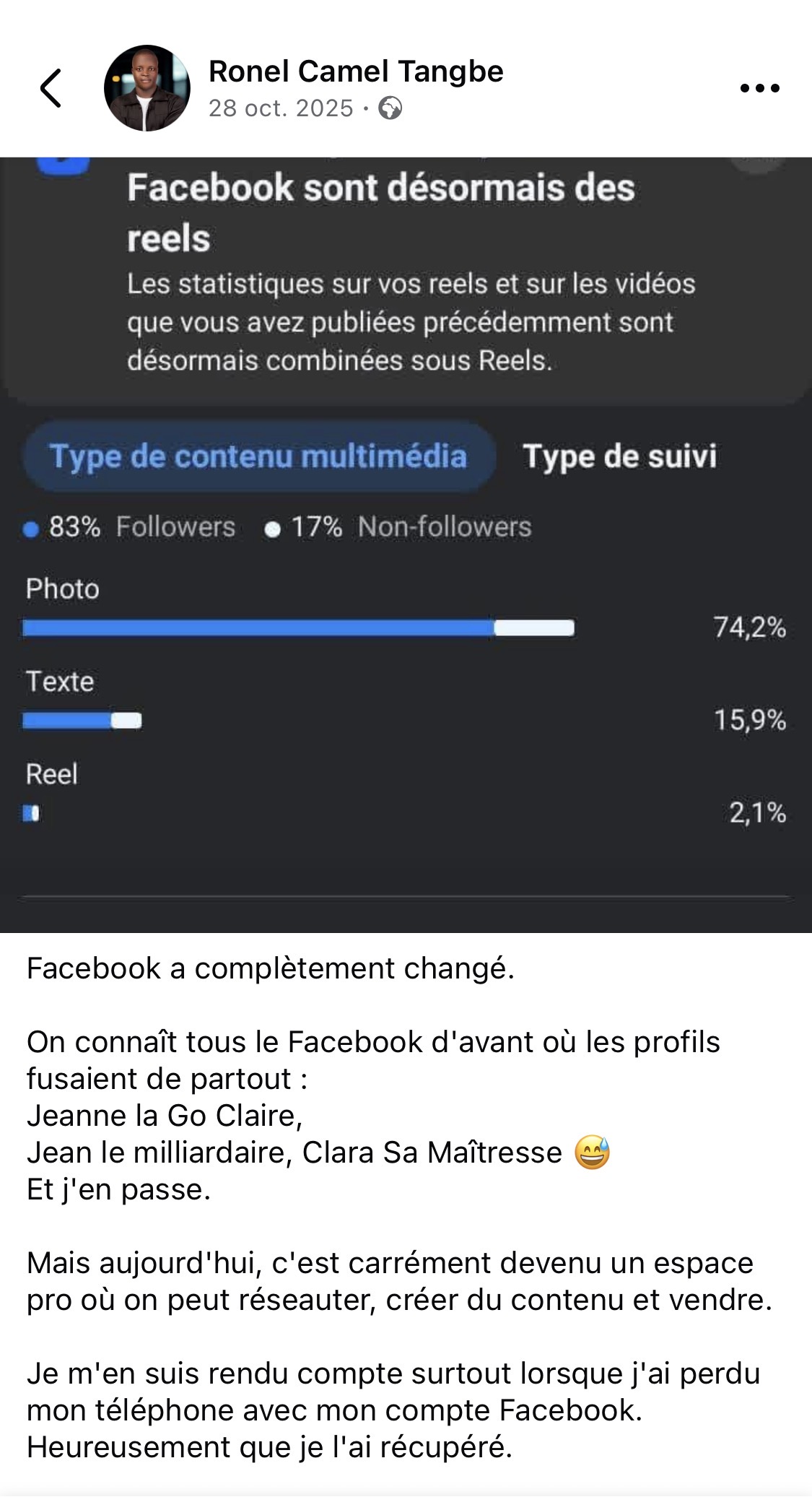Click the 15,9% Texte percentage value
Screen dimensions: 812x1497
tap(750, 720)
